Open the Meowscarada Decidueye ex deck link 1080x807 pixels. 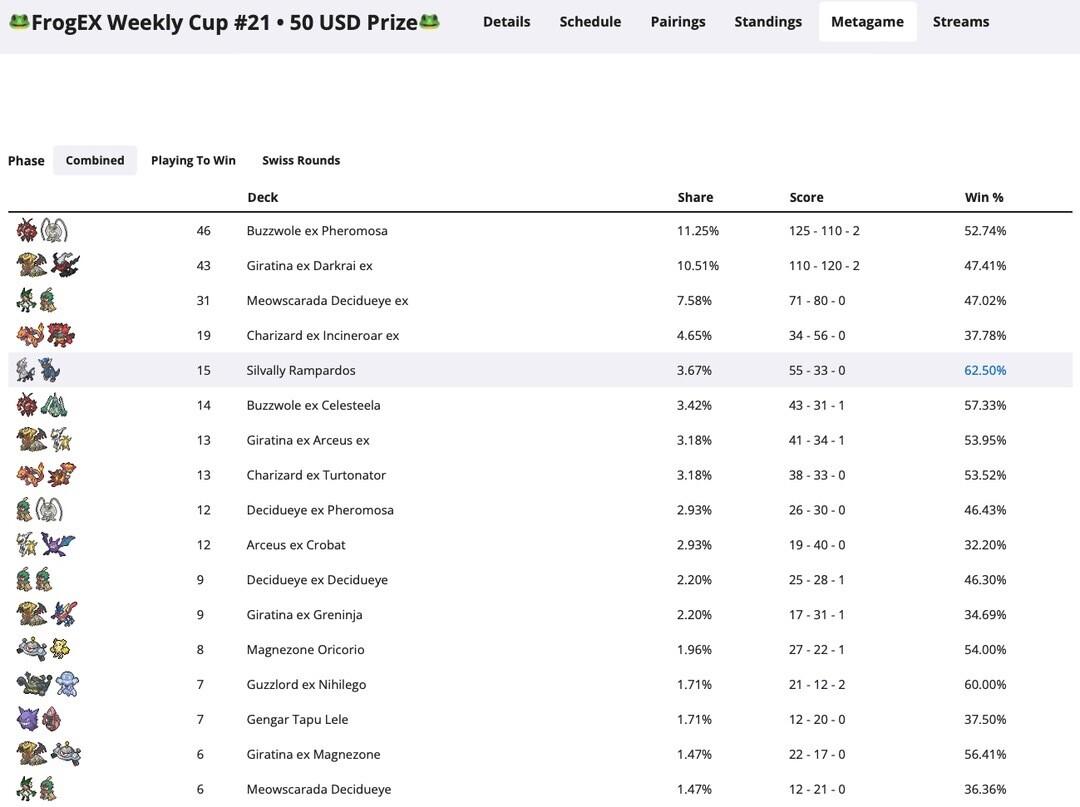(327, 301)
